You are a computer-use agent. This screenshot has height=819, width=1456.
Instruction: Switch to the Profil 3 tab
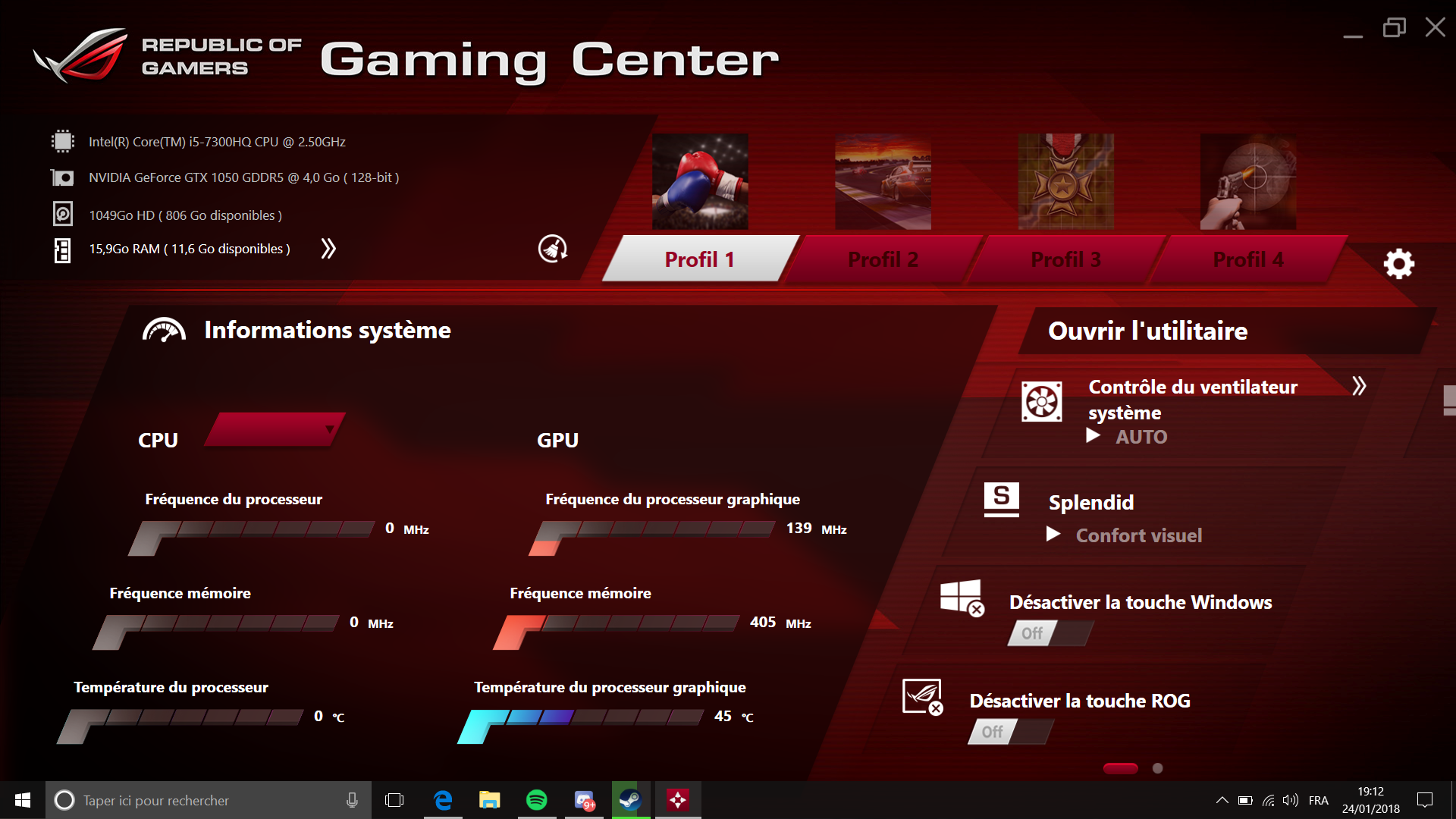[1065, 259]
